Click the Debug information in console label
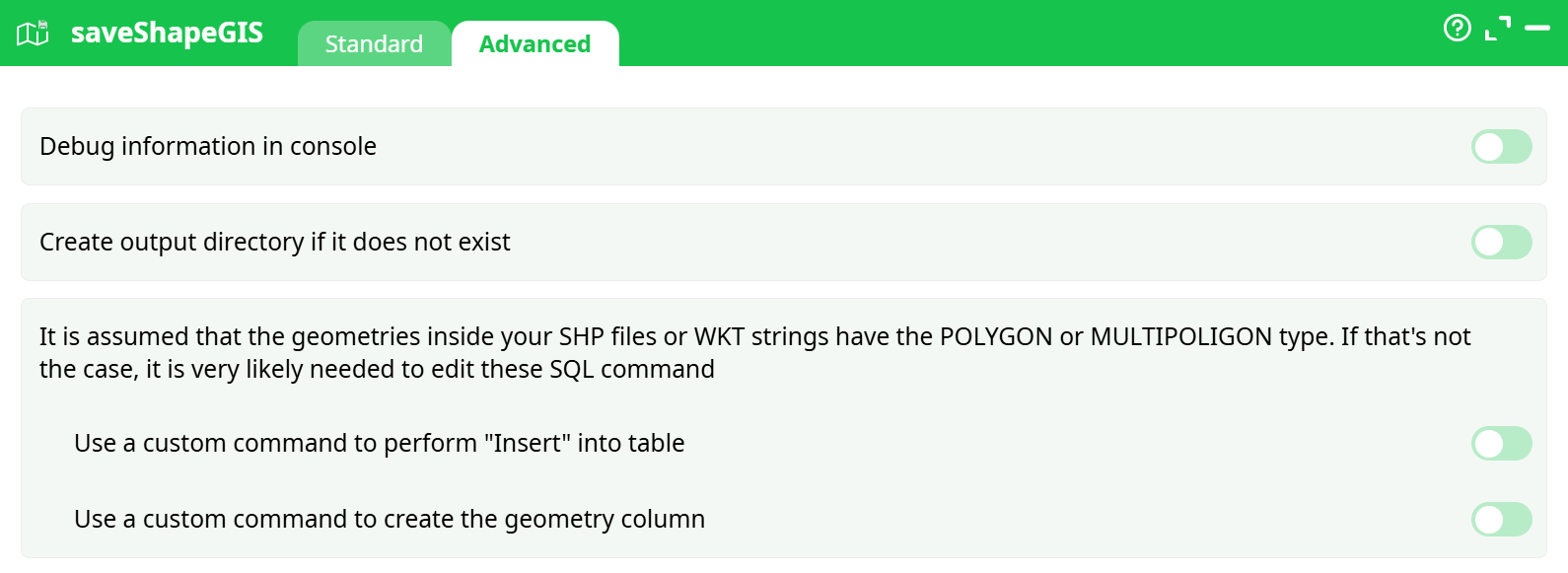The height and width of the screenshot is (573, 1568). click(208, 147)
